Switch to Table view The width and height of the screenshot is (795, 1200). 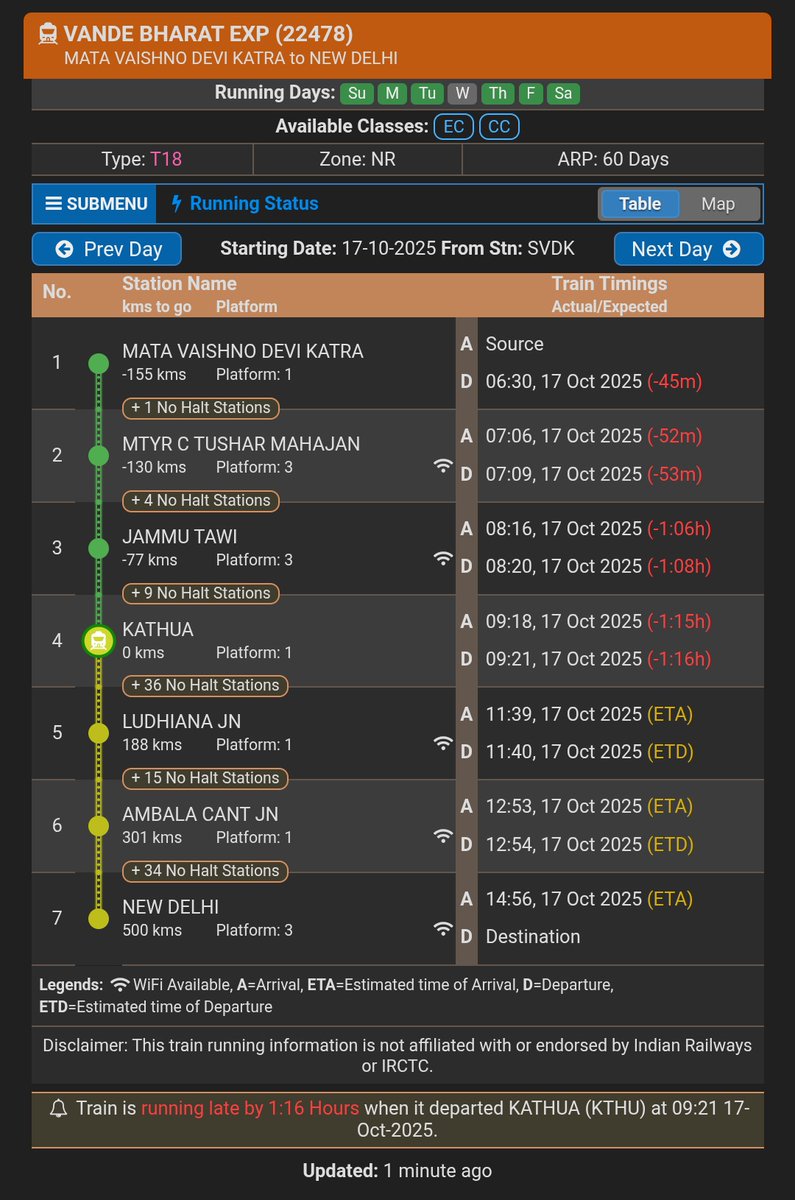(x=640, y=204)
